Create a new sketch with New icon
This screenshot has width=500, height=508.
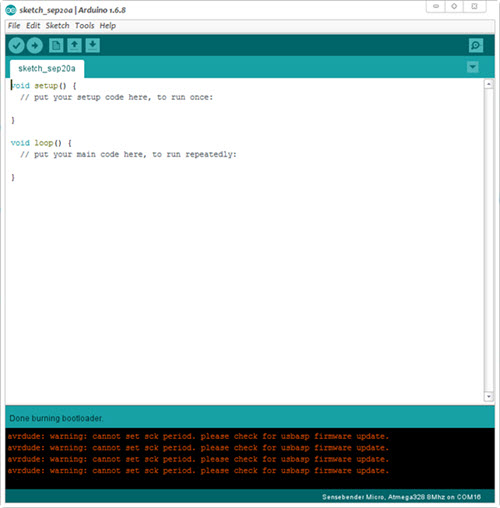pyautogui.click(x=56, y=45)
